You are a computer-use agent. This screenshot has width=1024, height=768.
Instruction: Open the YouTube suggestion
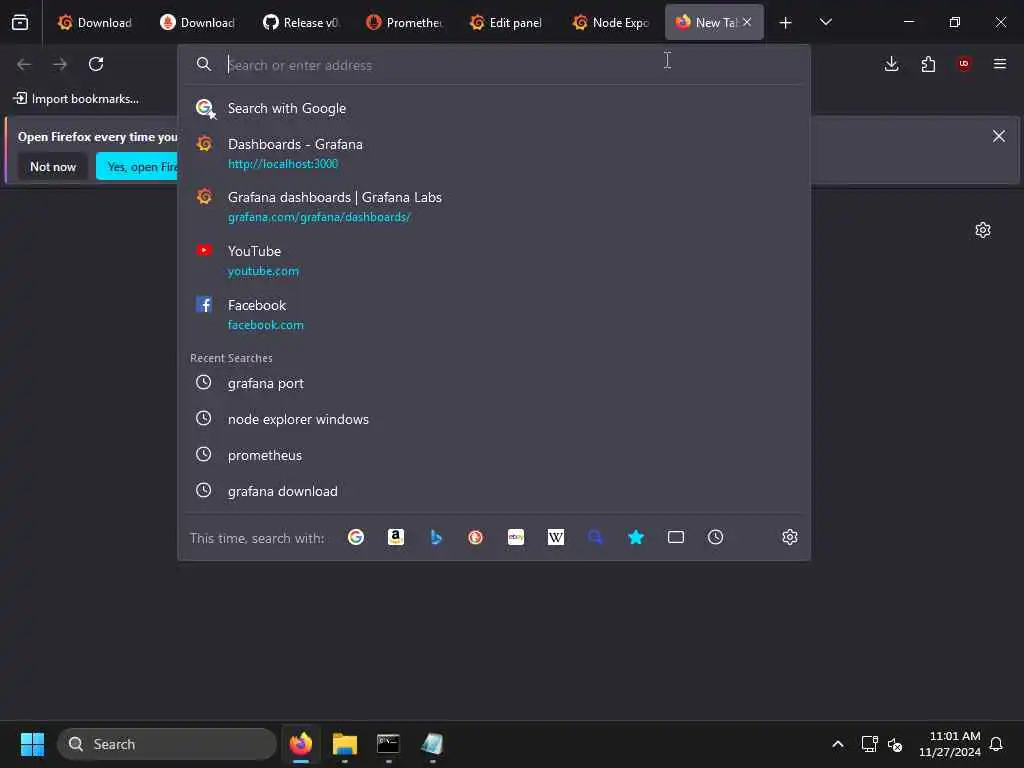click(494, 261)
